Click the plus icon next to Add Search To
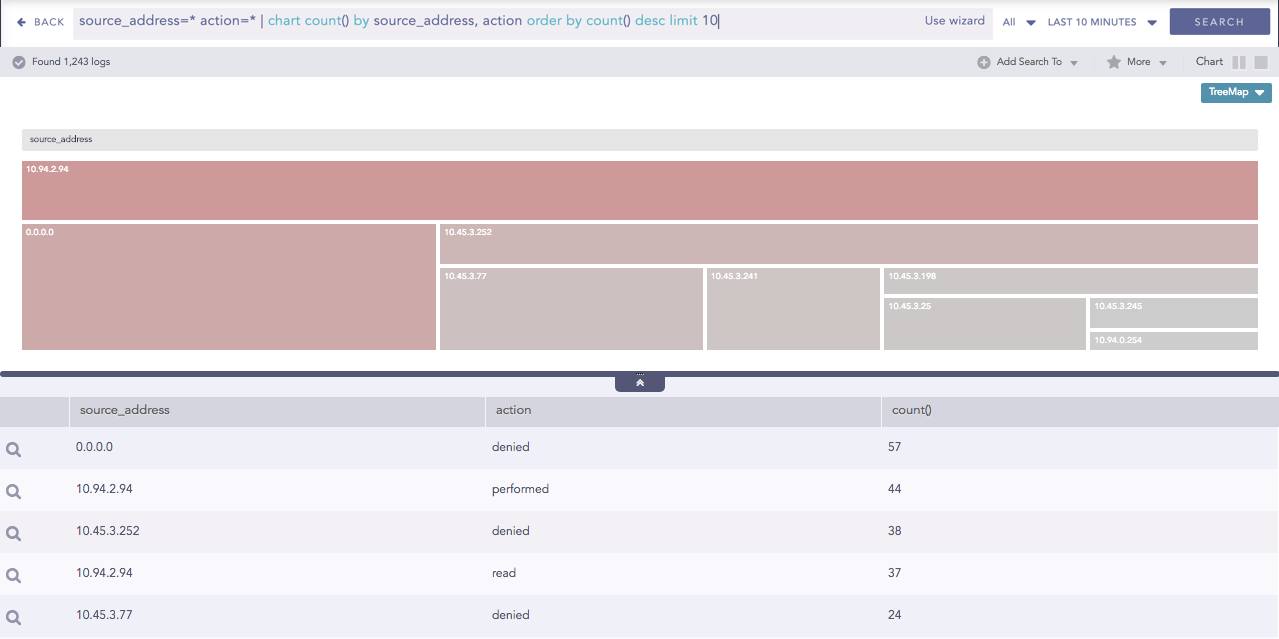Image resolution: width=1279 pixels, height=639 pixels. click(x=983, y=61)
